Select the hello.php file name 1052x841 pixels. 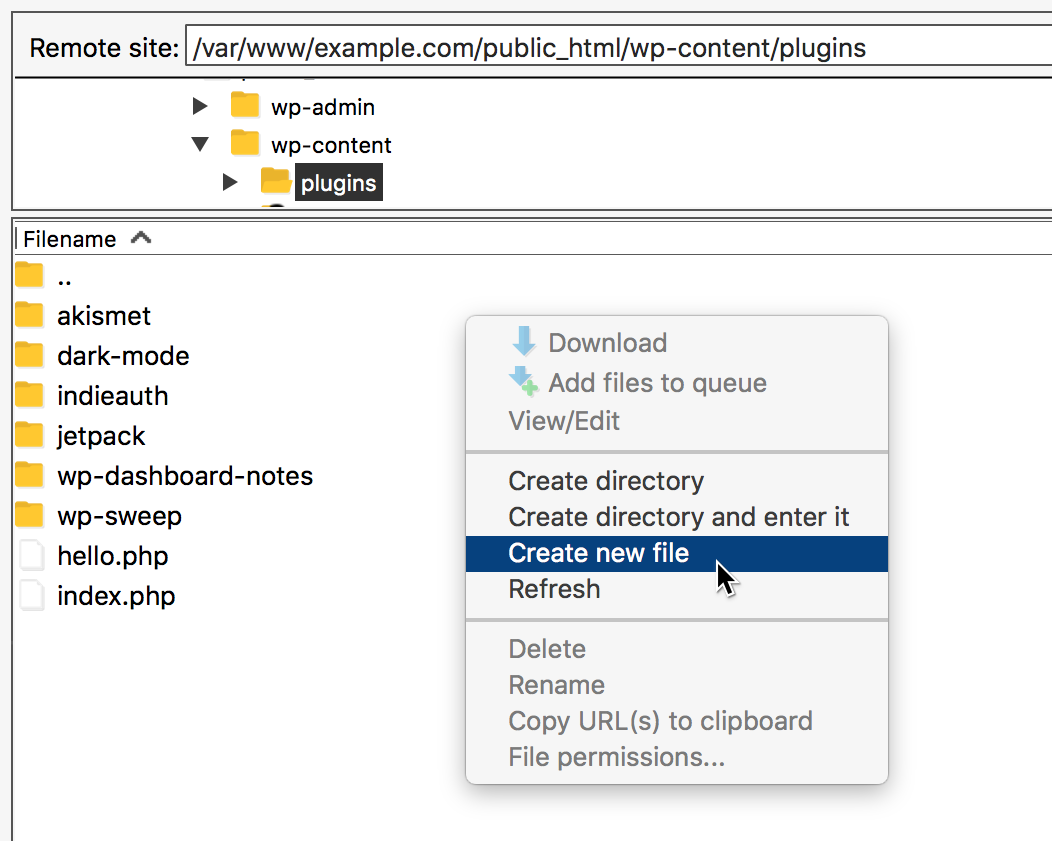[x=113, y=556]
